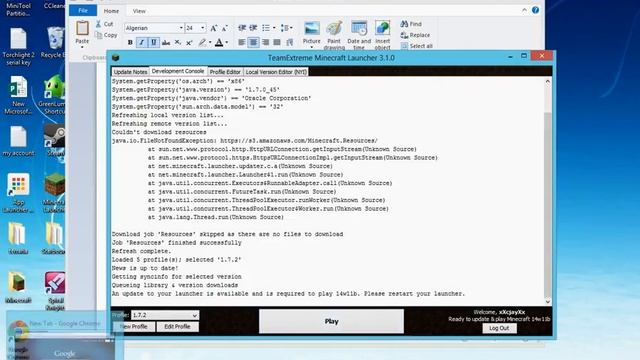Toggle strikethrough formatting in WordPad
This screenshot has height=360, width=640.
(x=166, y=42)
